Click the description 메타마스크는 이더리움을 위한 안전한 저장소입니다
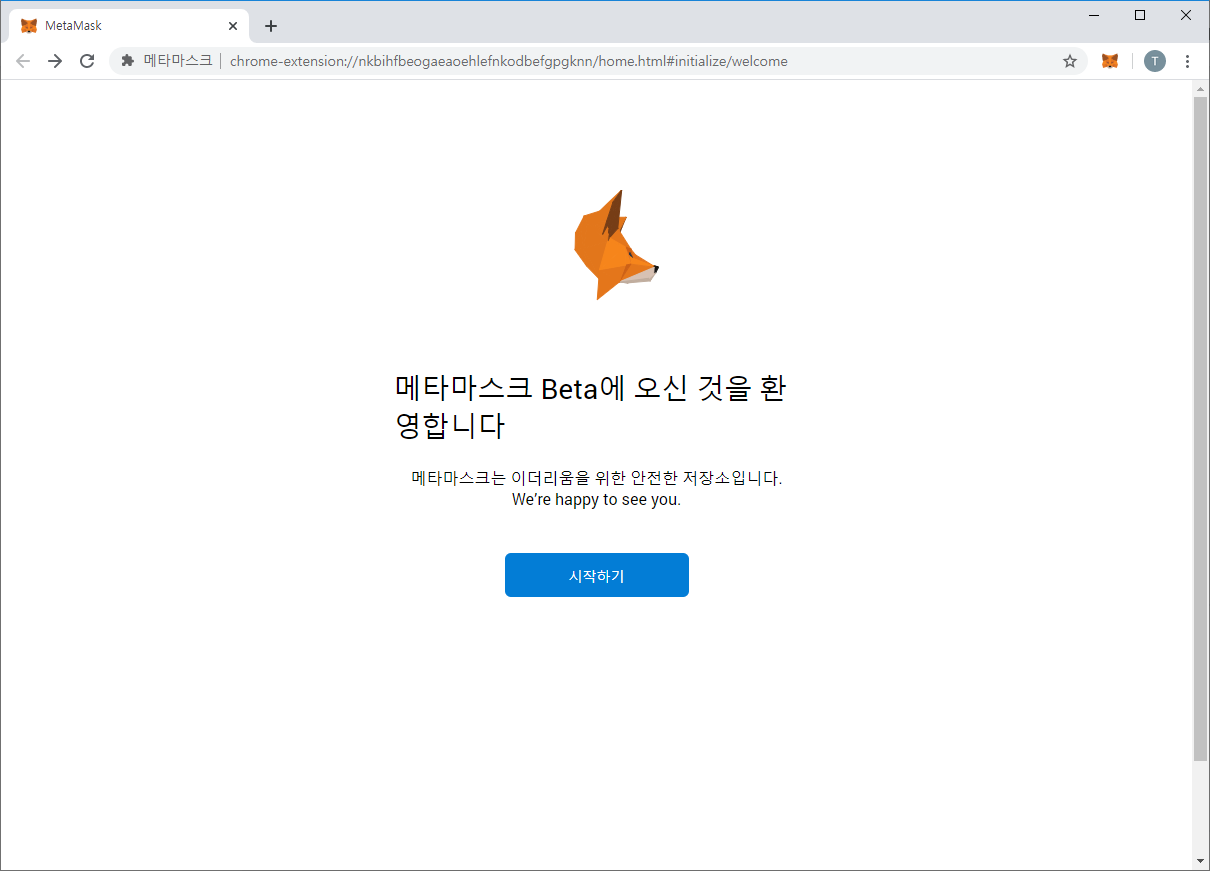Screen dimensions: 1210x871 point(597,477)
